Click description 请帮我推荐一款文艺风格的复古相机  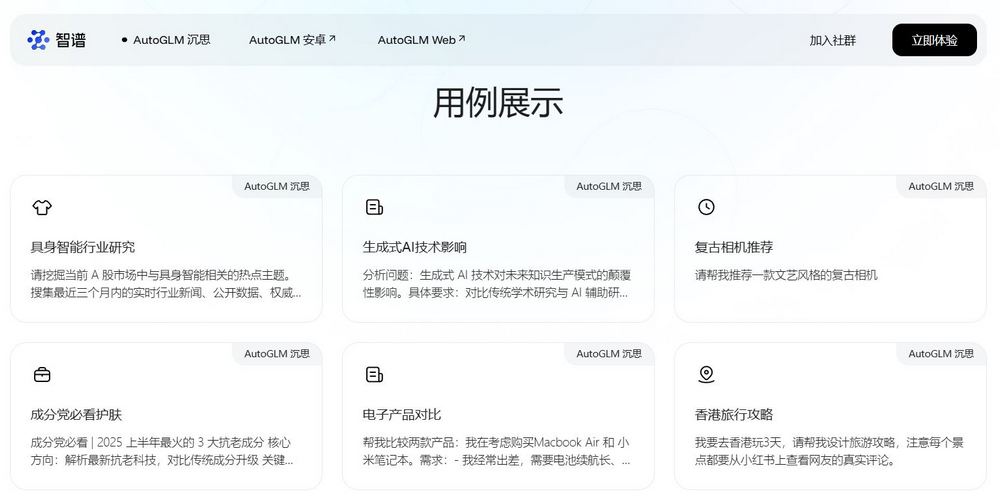pyautogui.click(x=786, y=275)
